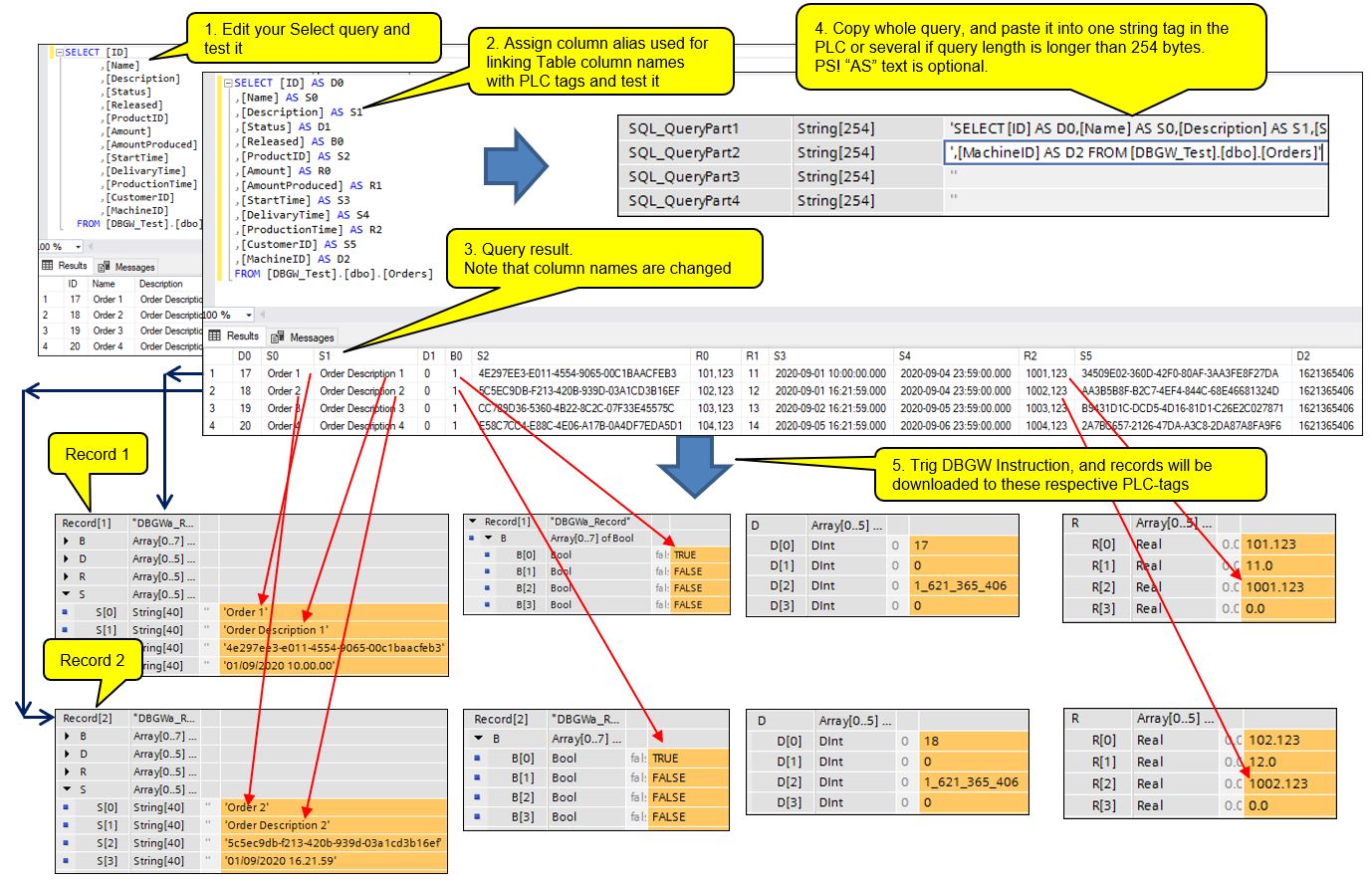The image size is (1372, 883).
Task: Select the '34509E02-360D-42F0-80AF-3AA3FE8F27DA' cell
Action: coord(1181,373)
